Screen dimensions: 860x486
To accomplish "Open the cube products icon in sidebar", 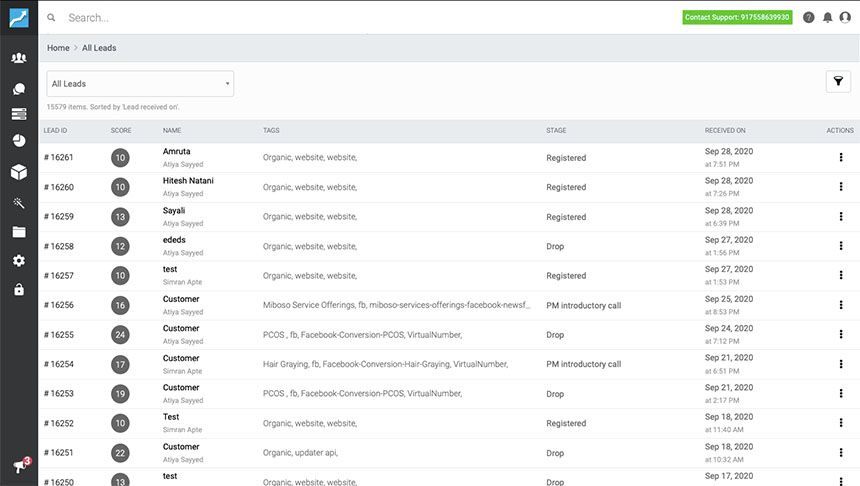I will (x=19, y=172).
